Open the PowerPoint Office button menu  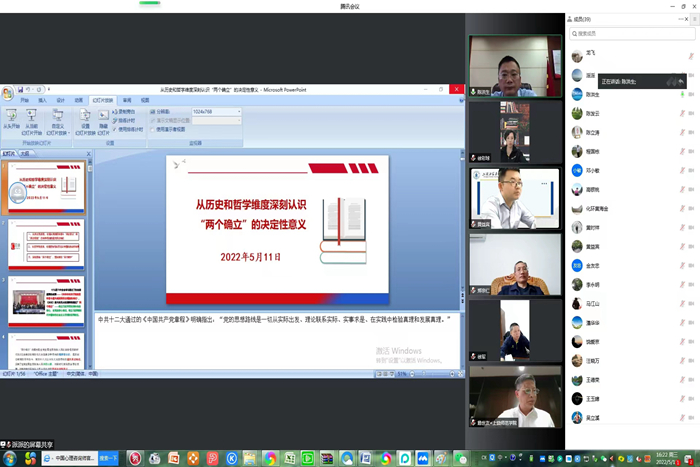[x=8, y=93]
